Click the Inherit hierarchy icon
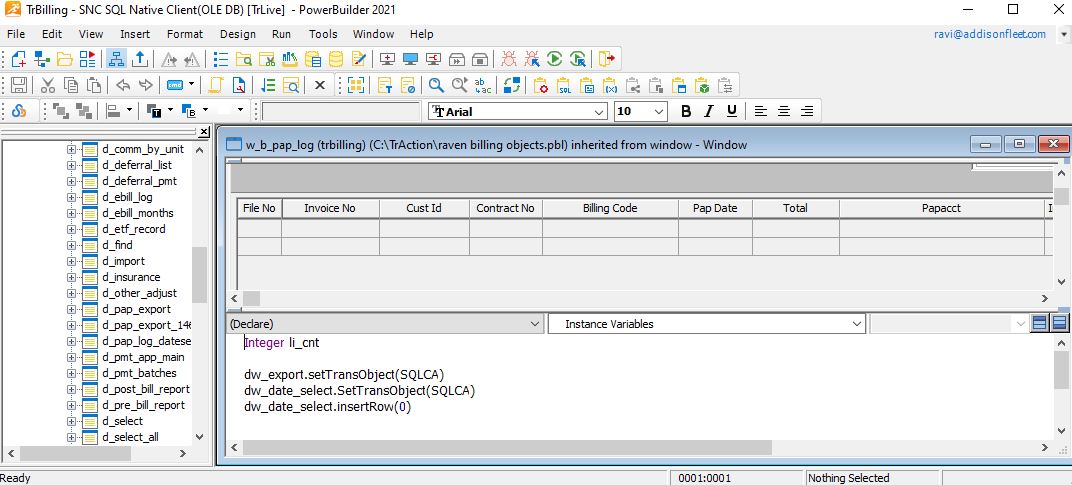 117,59
